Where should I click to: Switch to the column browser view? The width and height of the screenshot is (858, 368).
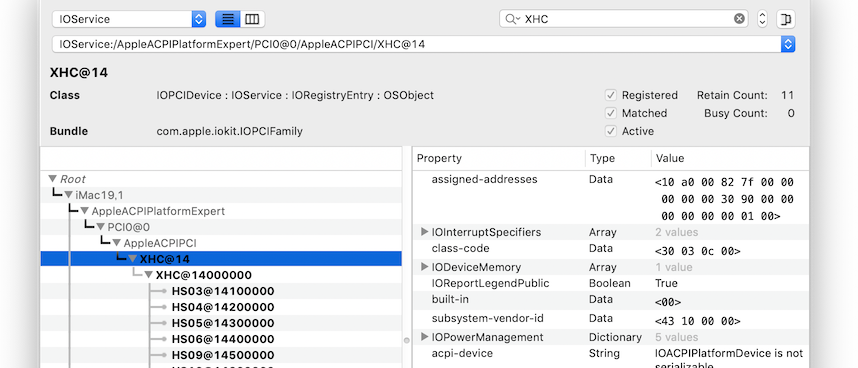[252, 19]
